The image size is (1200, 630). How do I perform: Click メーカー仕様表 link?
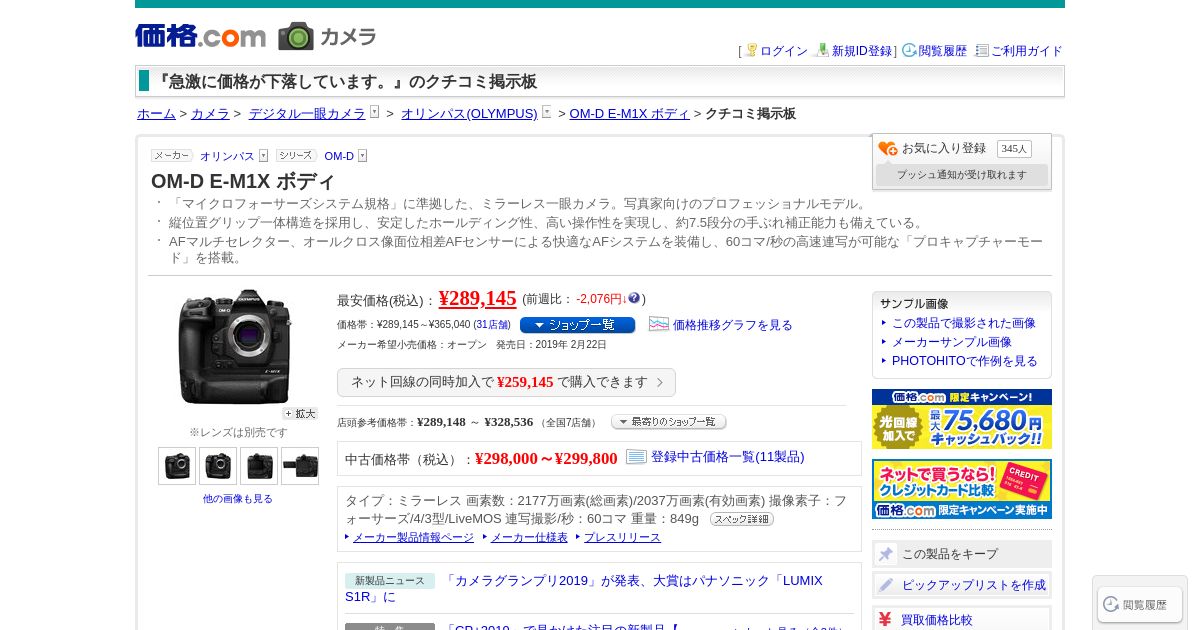coord(529,537)
